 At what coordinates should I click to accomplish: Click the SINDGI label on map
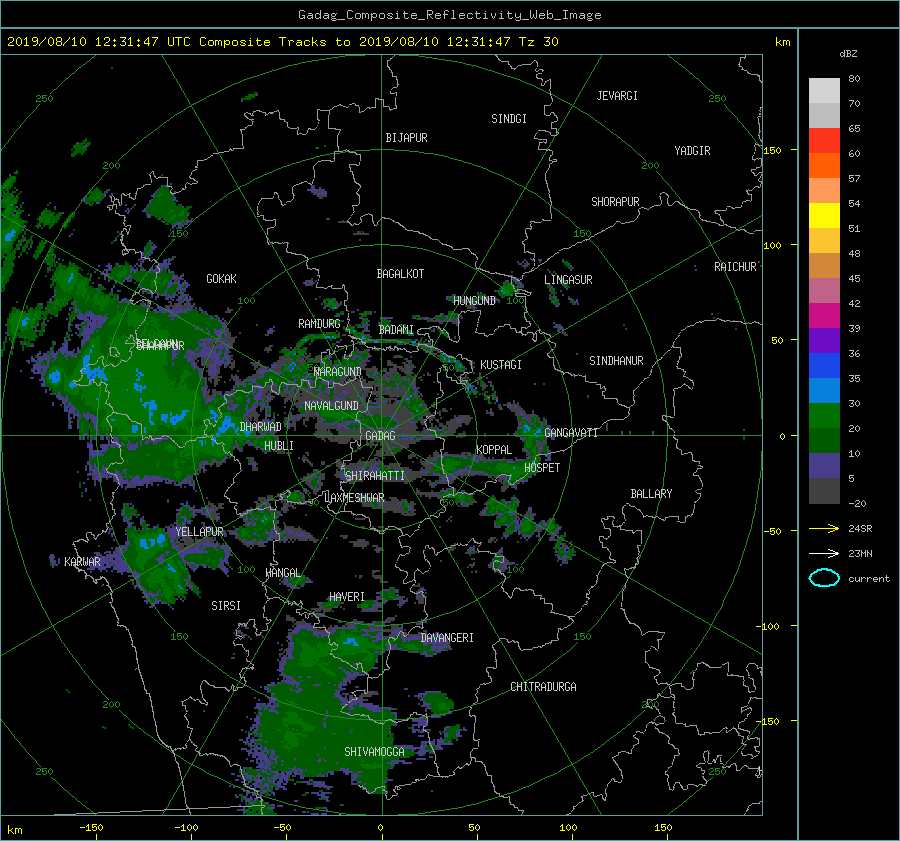pyautogui.click(x=509, y=119)
